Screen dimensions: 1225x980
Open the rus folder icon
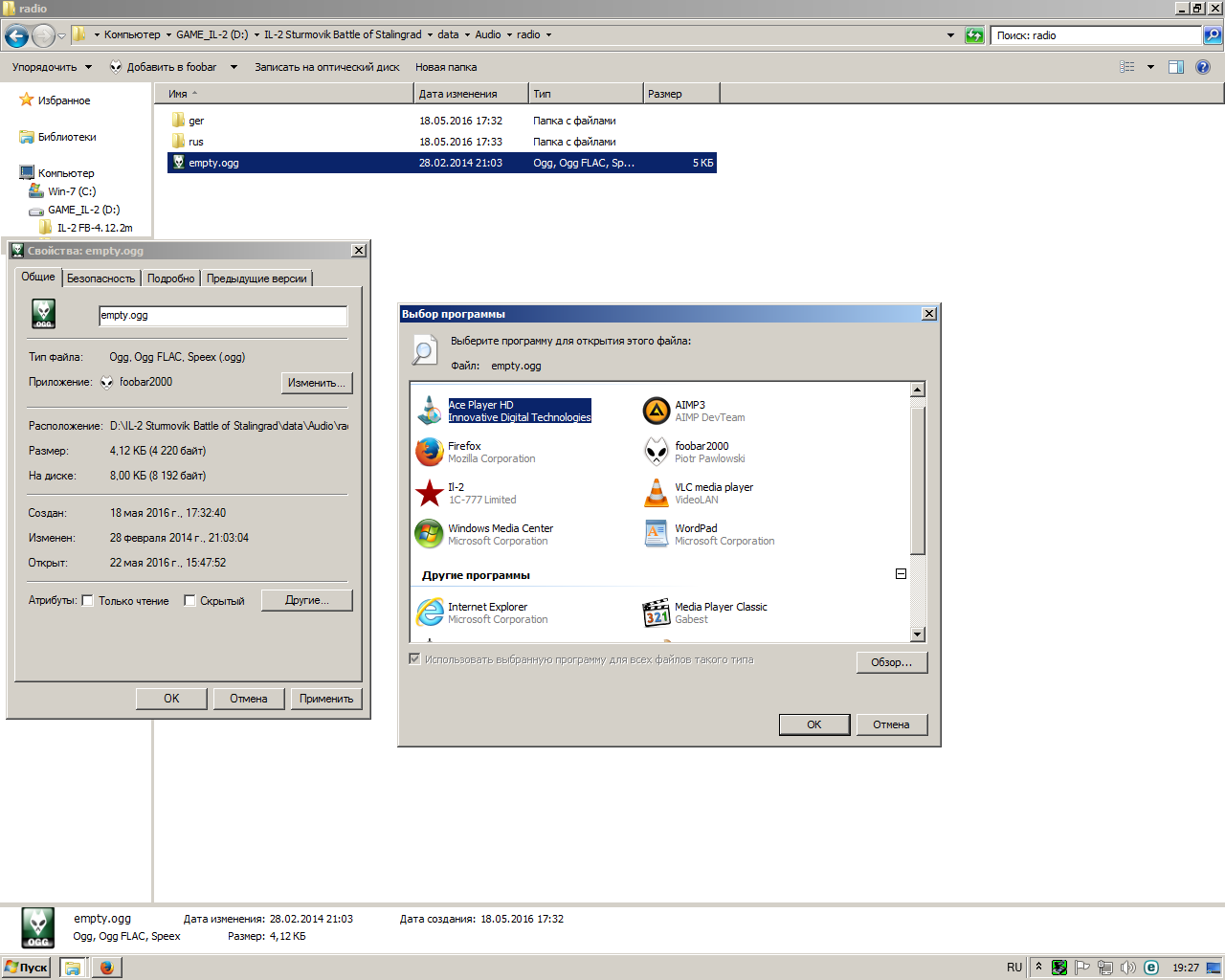tap(178, 142)
